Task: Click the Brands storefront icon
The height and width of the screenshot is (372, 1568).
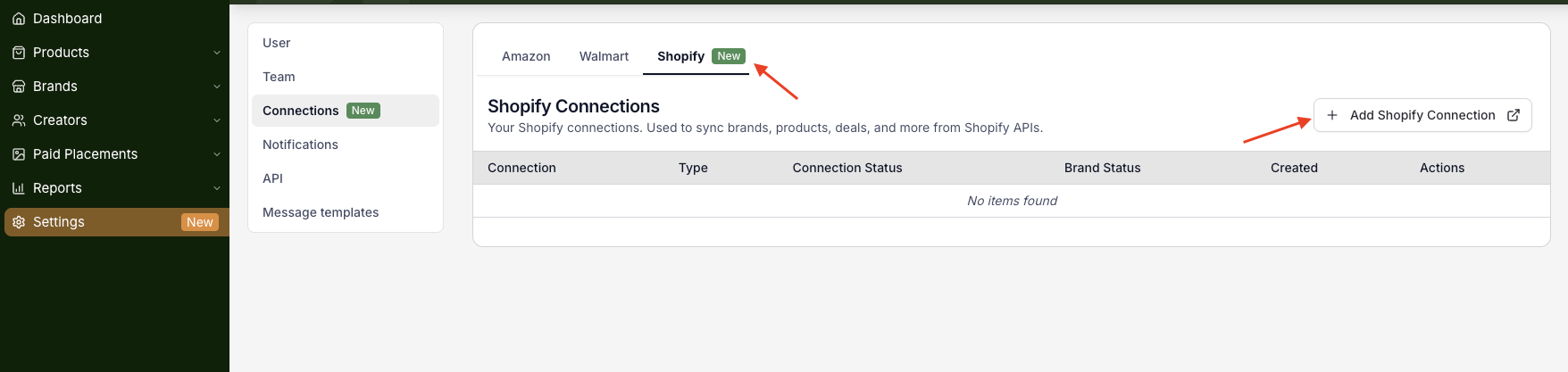Action: click(18, 87)
